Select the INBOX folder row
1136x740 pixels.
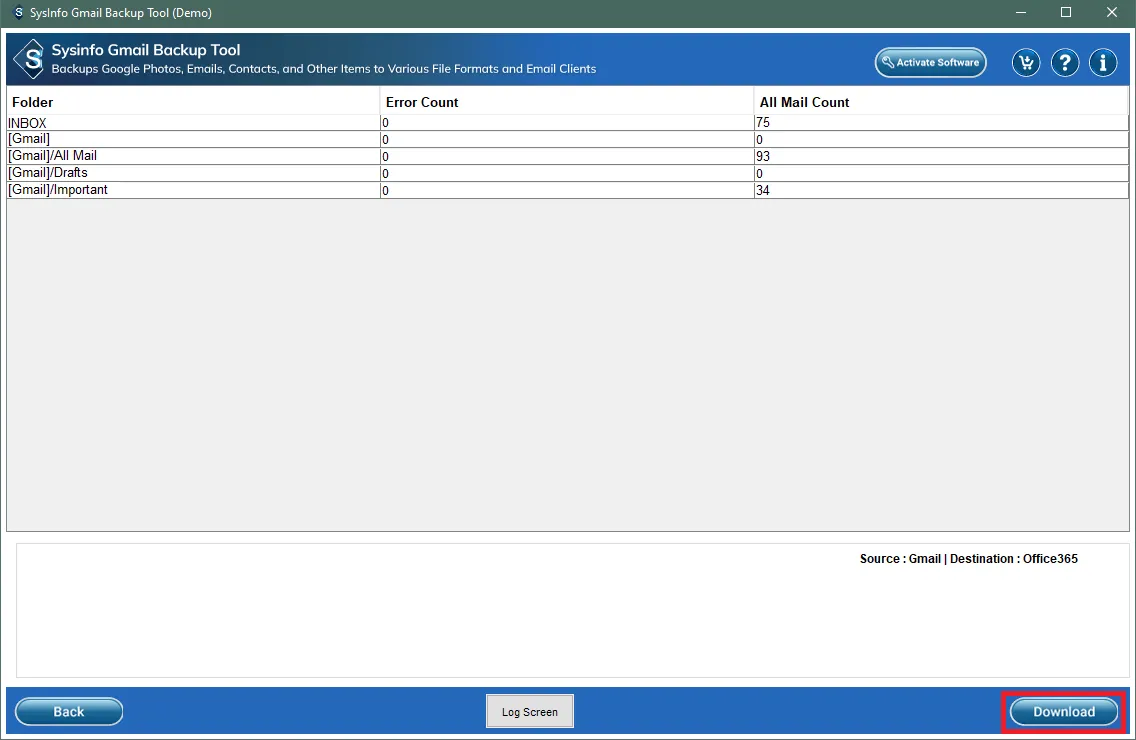[567, 122]
